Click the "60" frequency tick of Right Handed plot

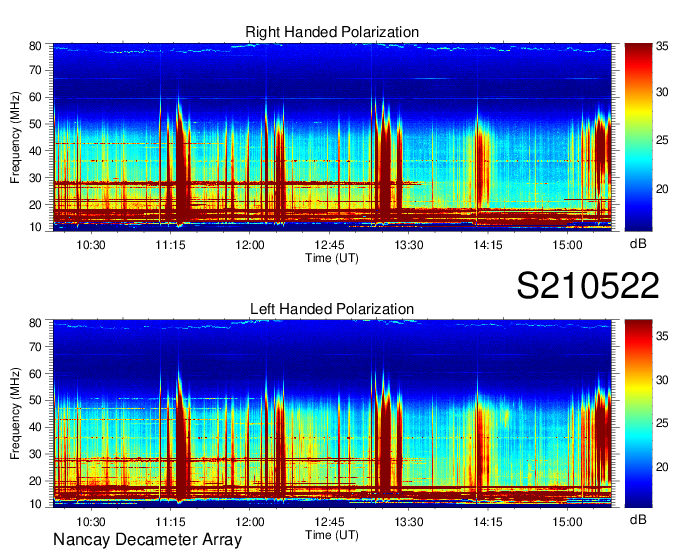pos(35,97)
